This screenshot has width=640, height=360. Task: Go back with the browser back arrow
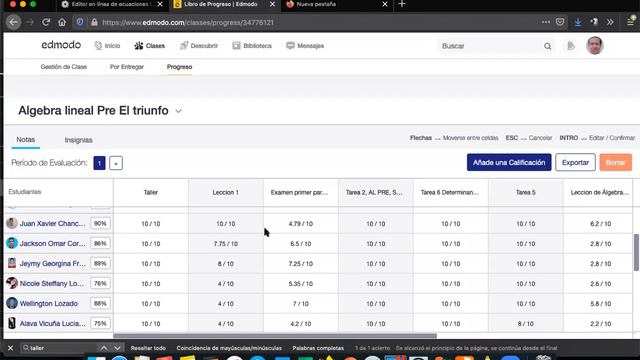tap(13, 22)
